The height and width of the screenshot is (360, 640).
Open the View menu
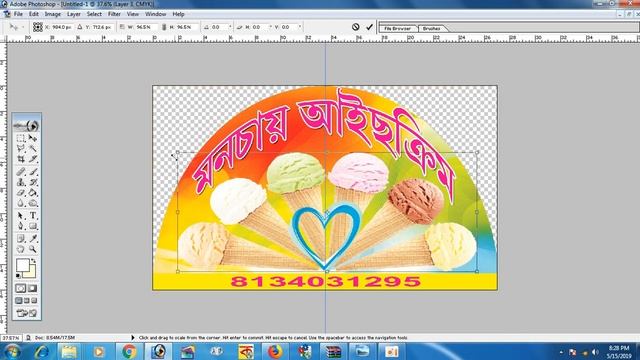pyautogui.click(x=133, y=14)
